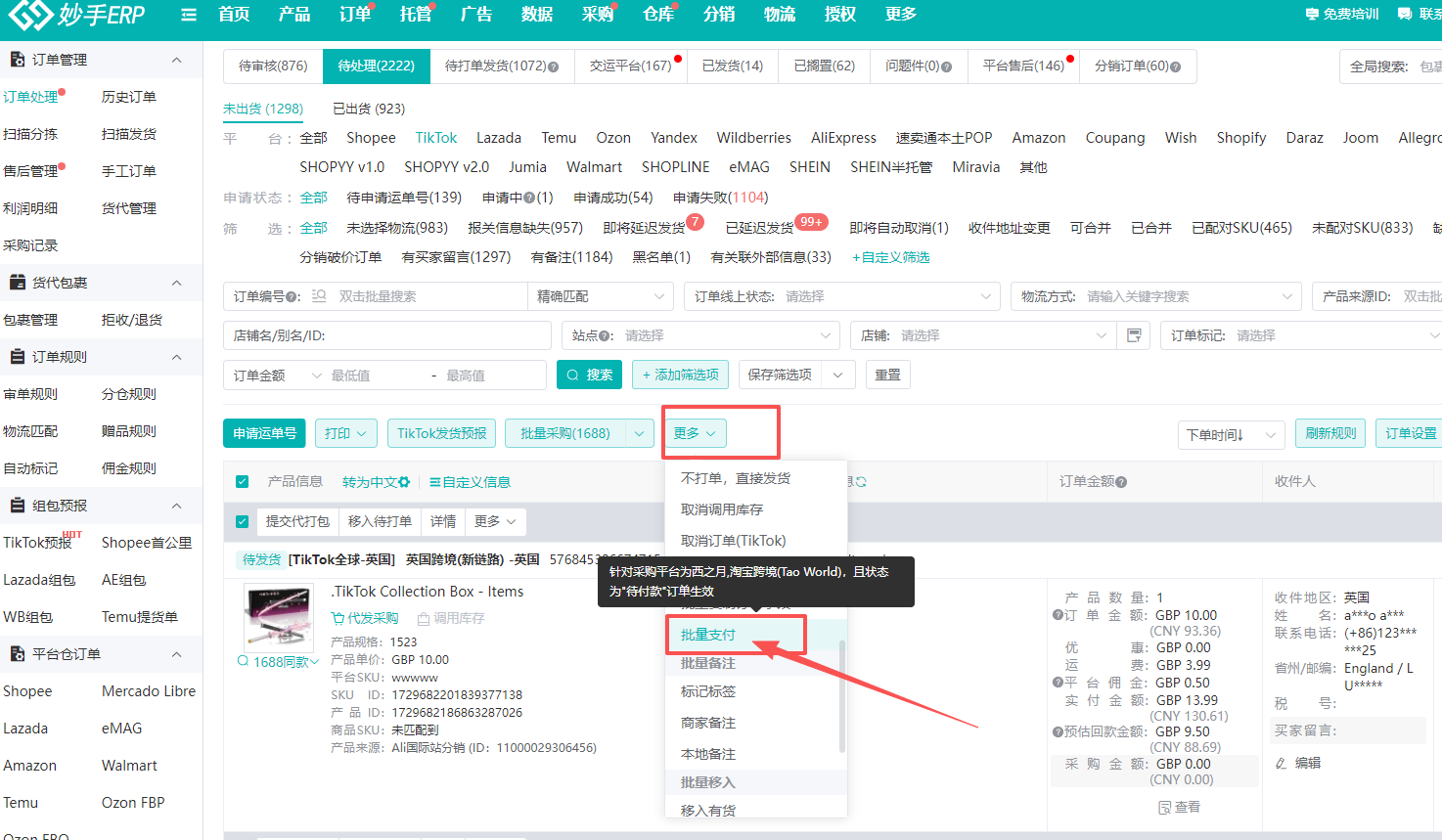Filter platform by Shopee link
This screenshot has height=840, width=1442.
pos(371,138)
